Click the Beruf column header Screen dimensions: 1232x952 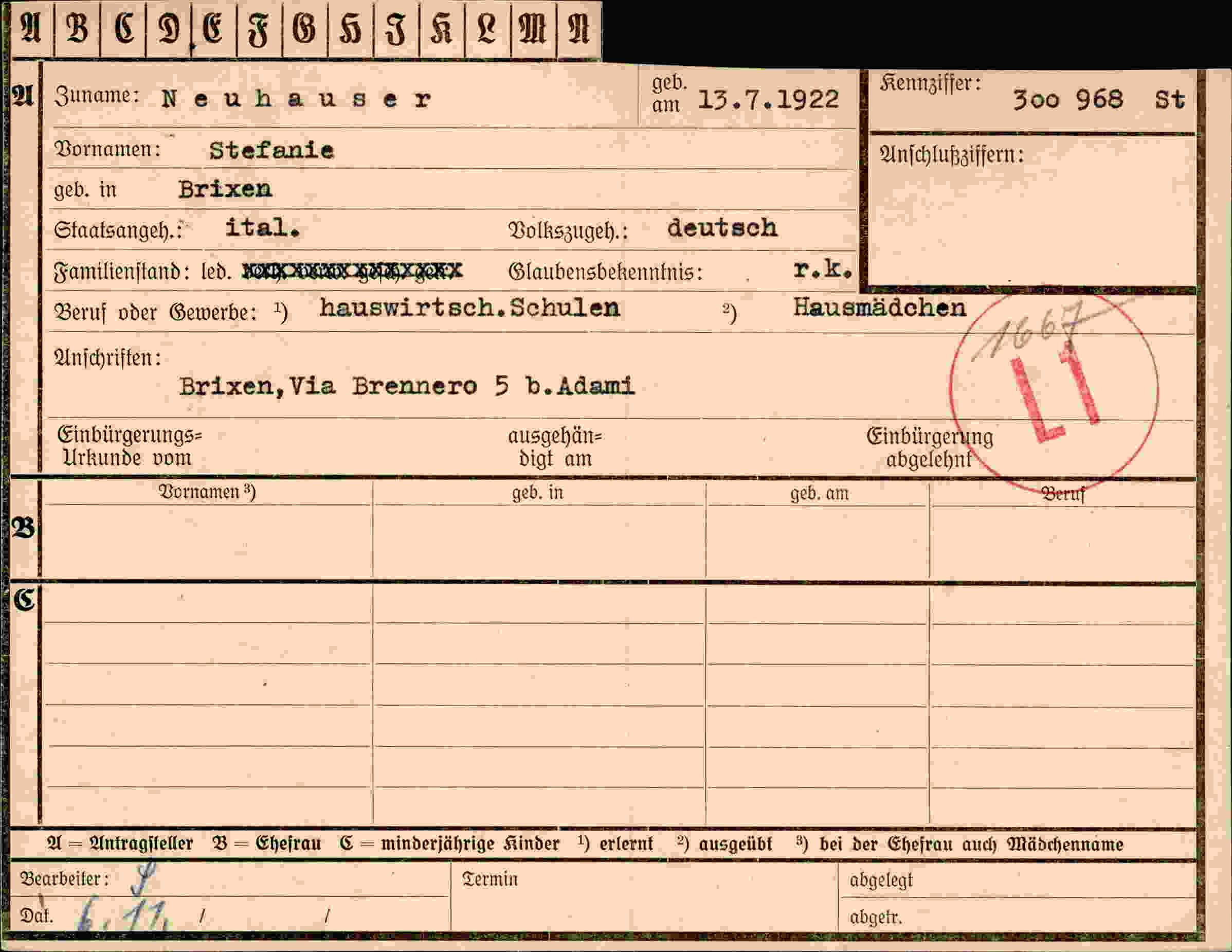point(1063,494)
